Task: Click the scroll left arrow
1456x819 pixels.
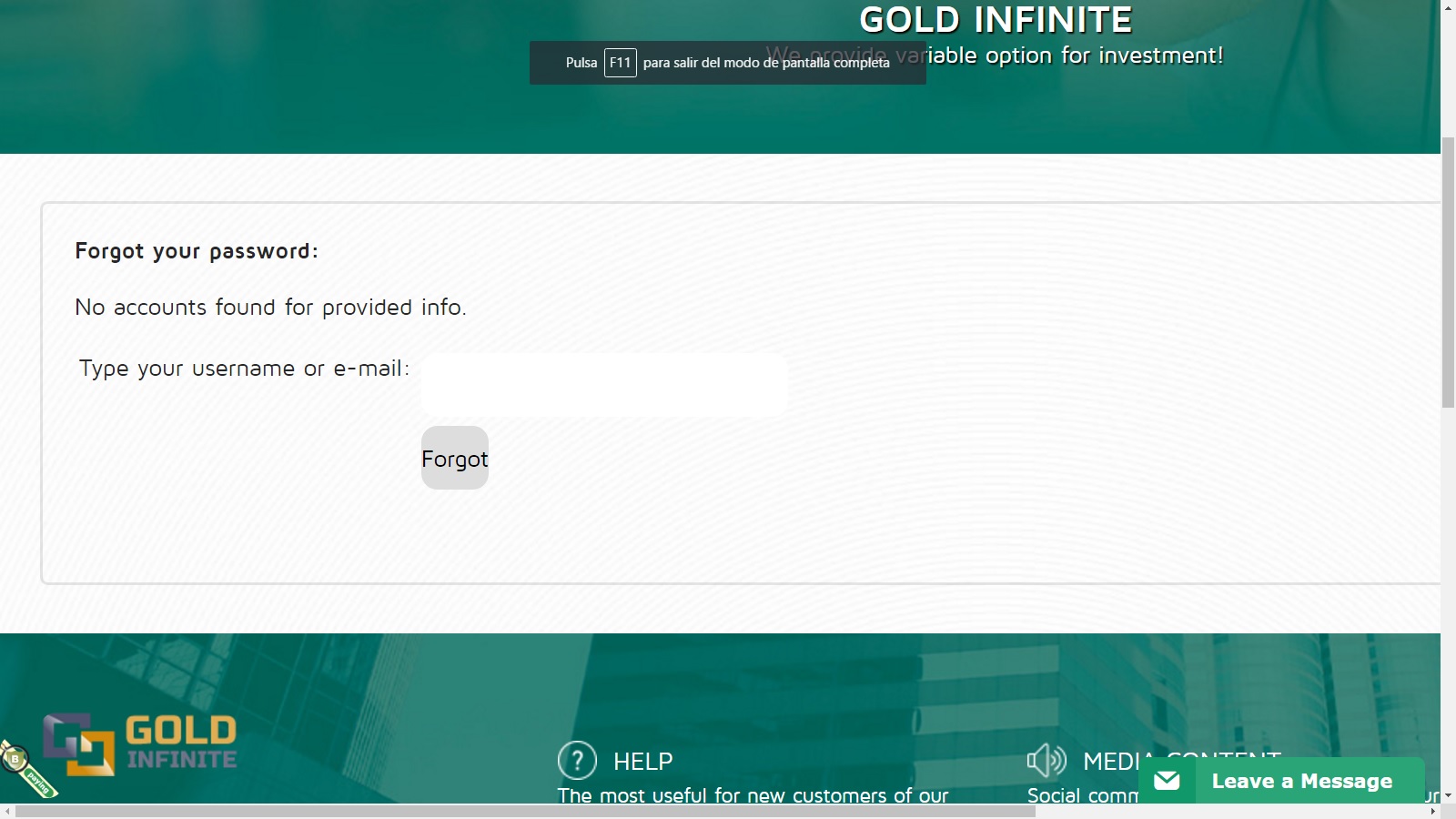Action: click(7, 811)
